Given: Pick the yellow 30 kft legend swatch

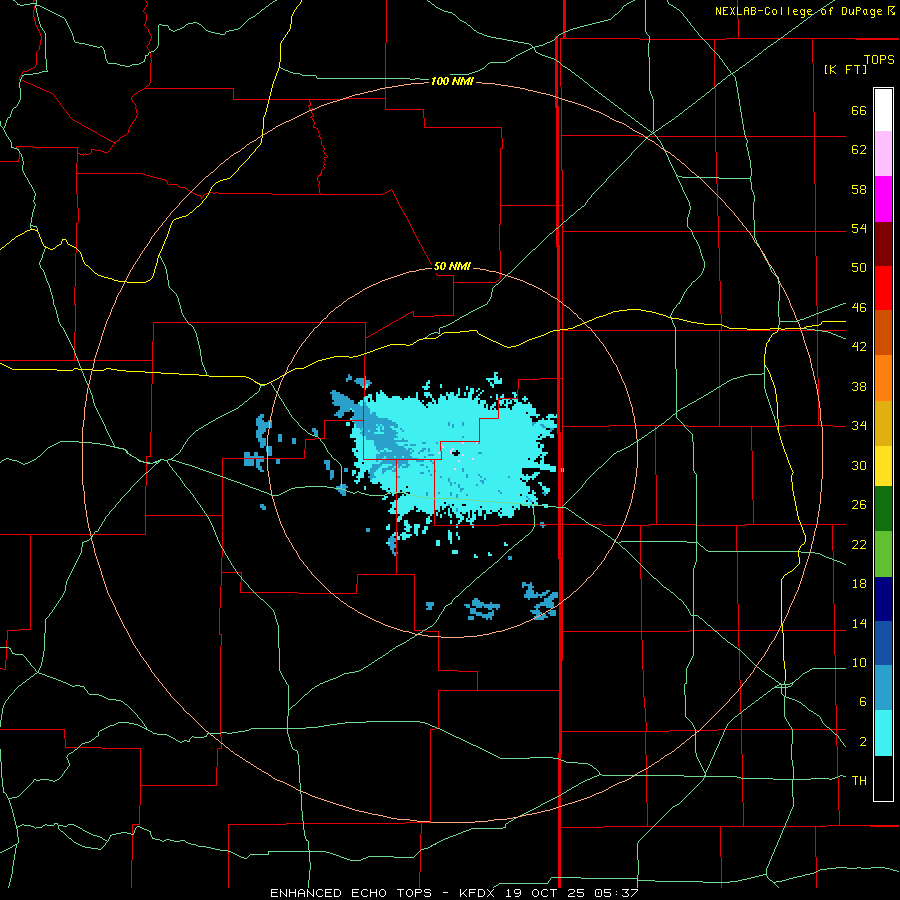Looking at the screenshot, I should click(x=883, y=466).
